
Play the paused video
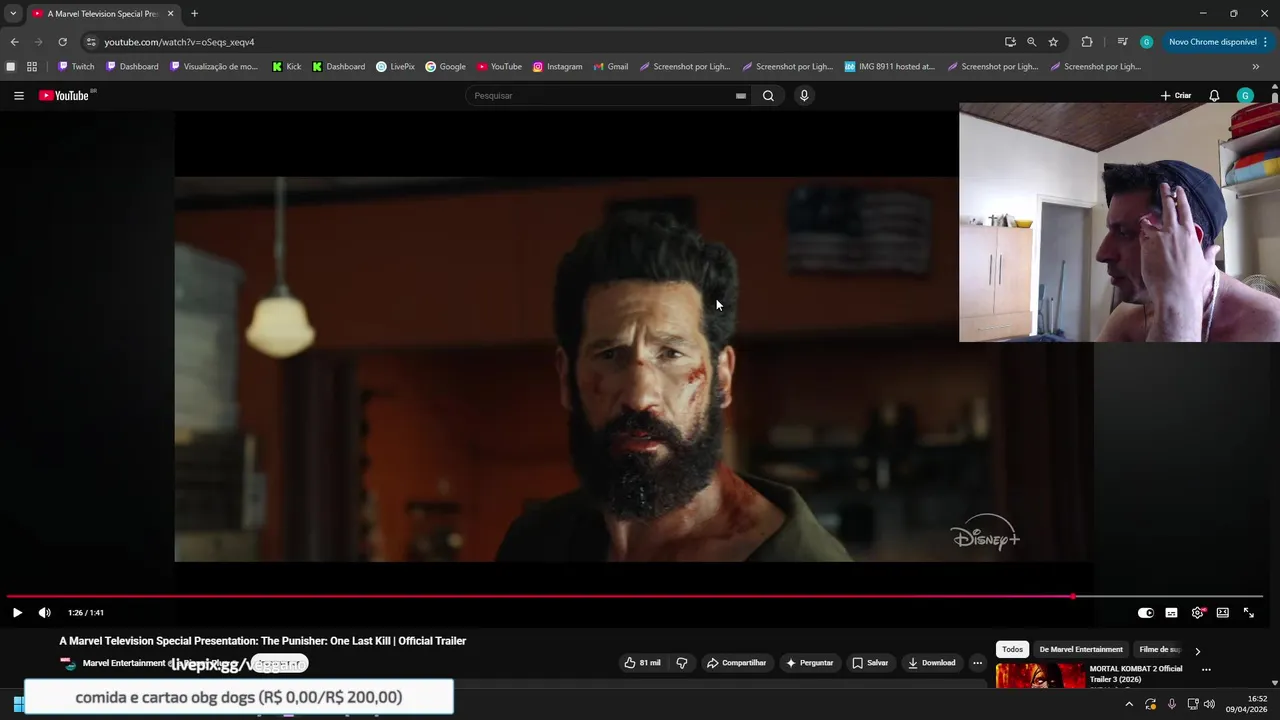click(x=17, y=613)
